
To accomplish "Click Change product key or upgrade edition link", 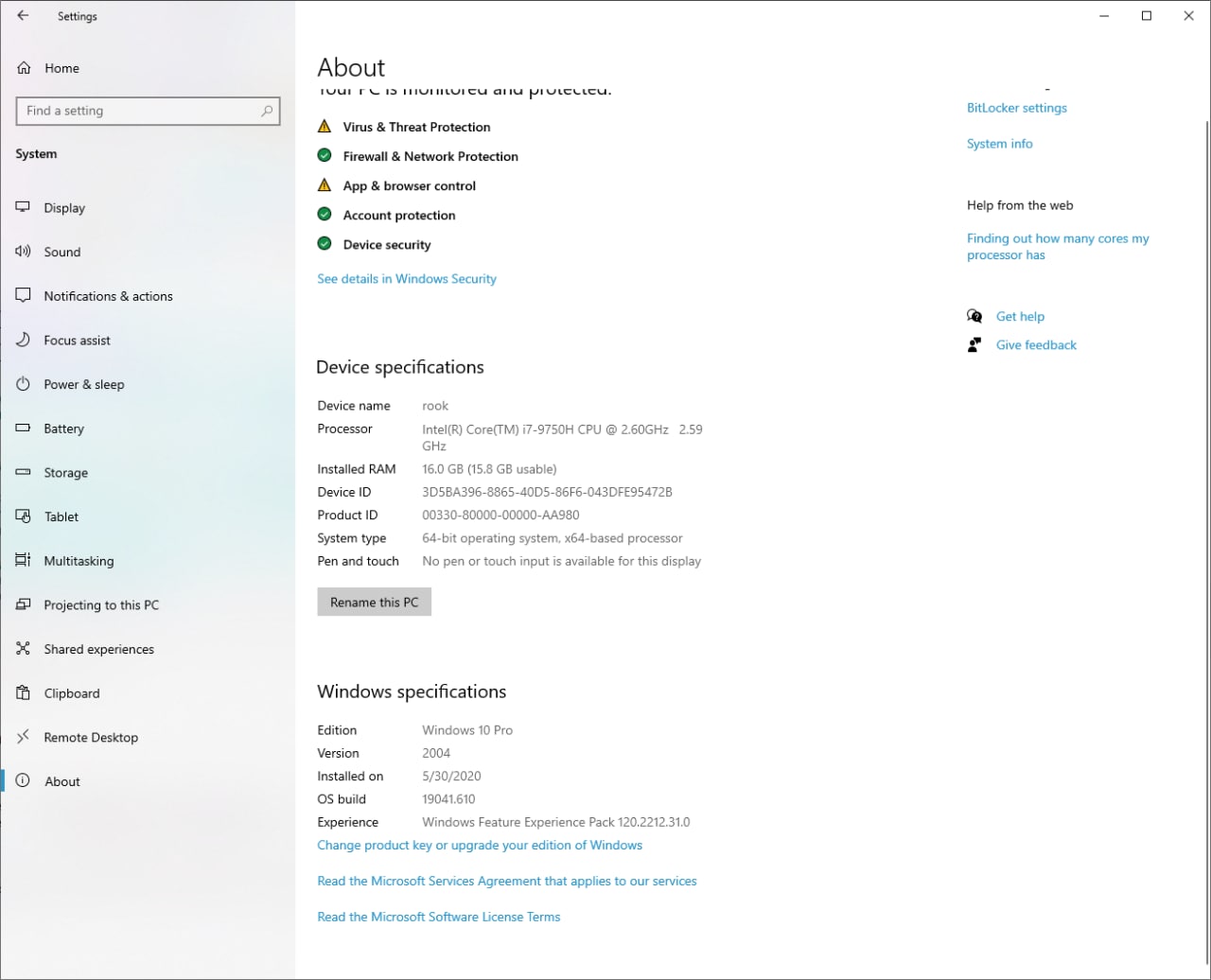I will point(480,846).
